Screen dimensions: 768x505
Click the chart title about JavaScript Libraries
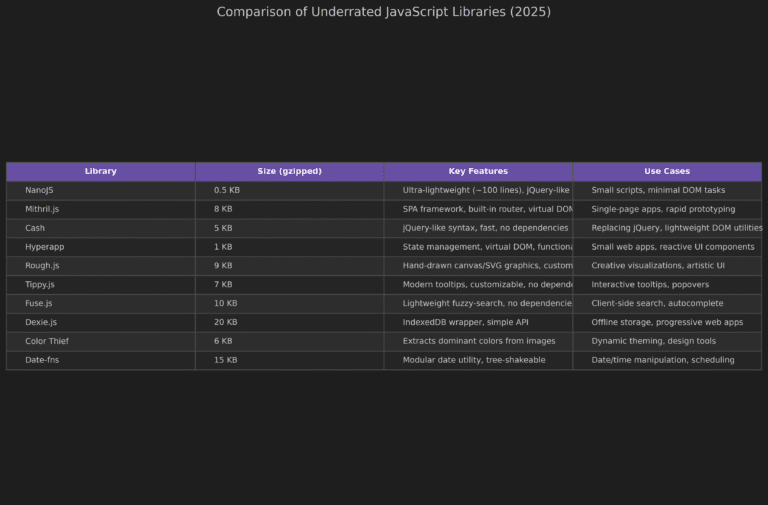[384, 12]
